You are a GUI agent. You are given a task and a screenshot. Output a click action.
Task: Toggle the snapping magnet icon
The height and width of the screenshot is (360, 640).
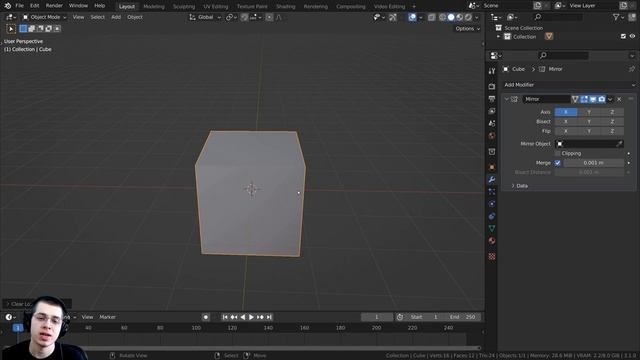(x=244, y=17)
